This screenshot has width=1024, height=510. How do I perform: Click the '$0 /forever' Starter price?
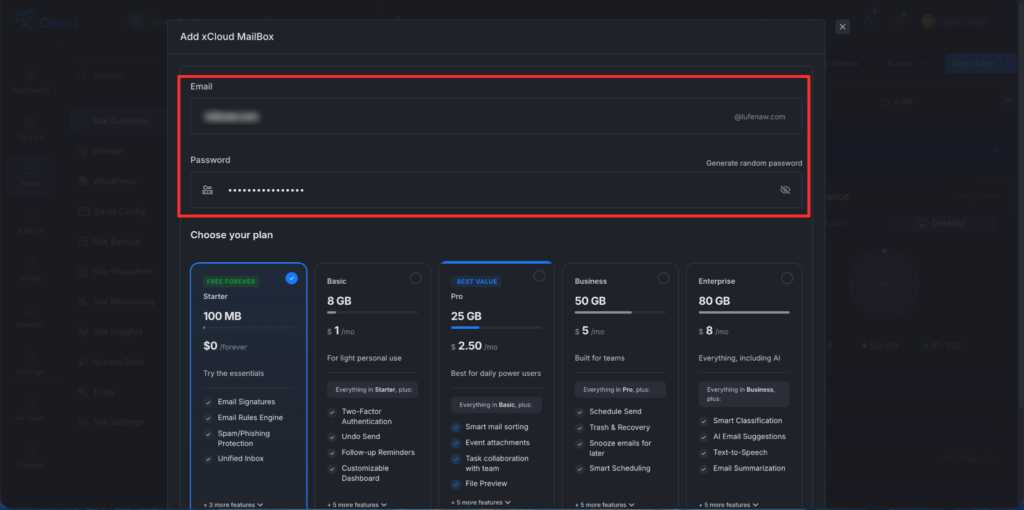pyautogui.click(x=225, y=347)
